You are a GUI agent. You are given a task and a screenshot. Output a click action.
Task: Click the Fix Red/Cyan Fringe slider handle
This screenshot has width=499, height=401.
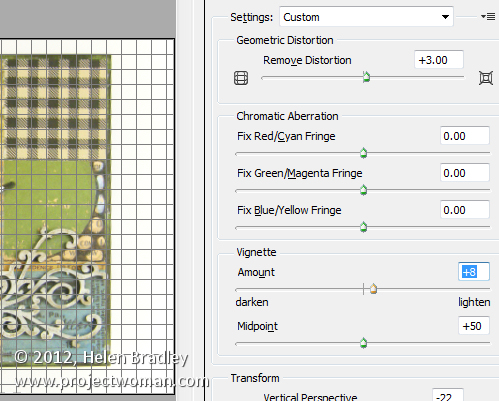point(364,153)
